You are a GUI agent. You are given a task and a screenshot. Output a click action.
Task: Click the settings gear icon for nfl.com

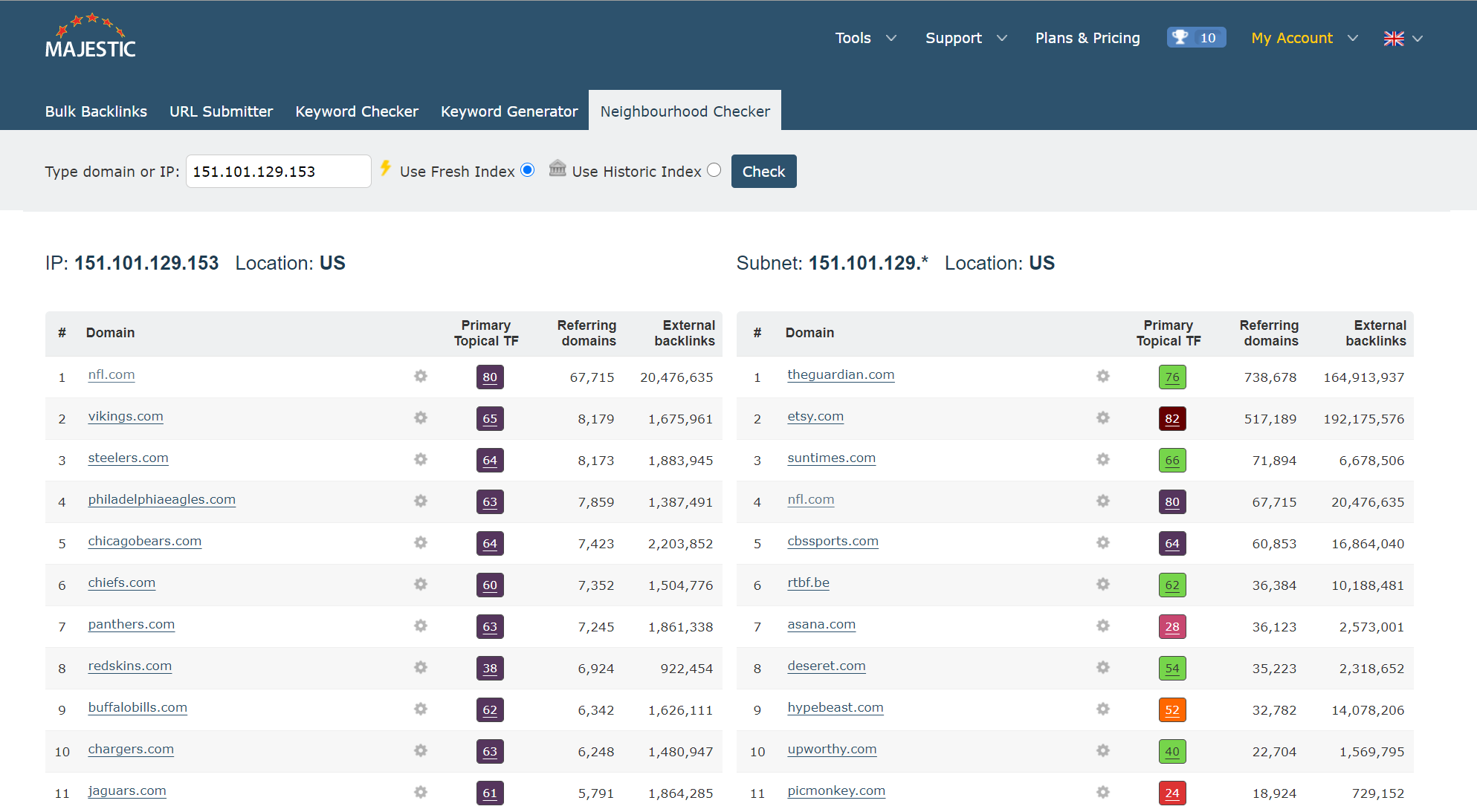pos(420,375)
